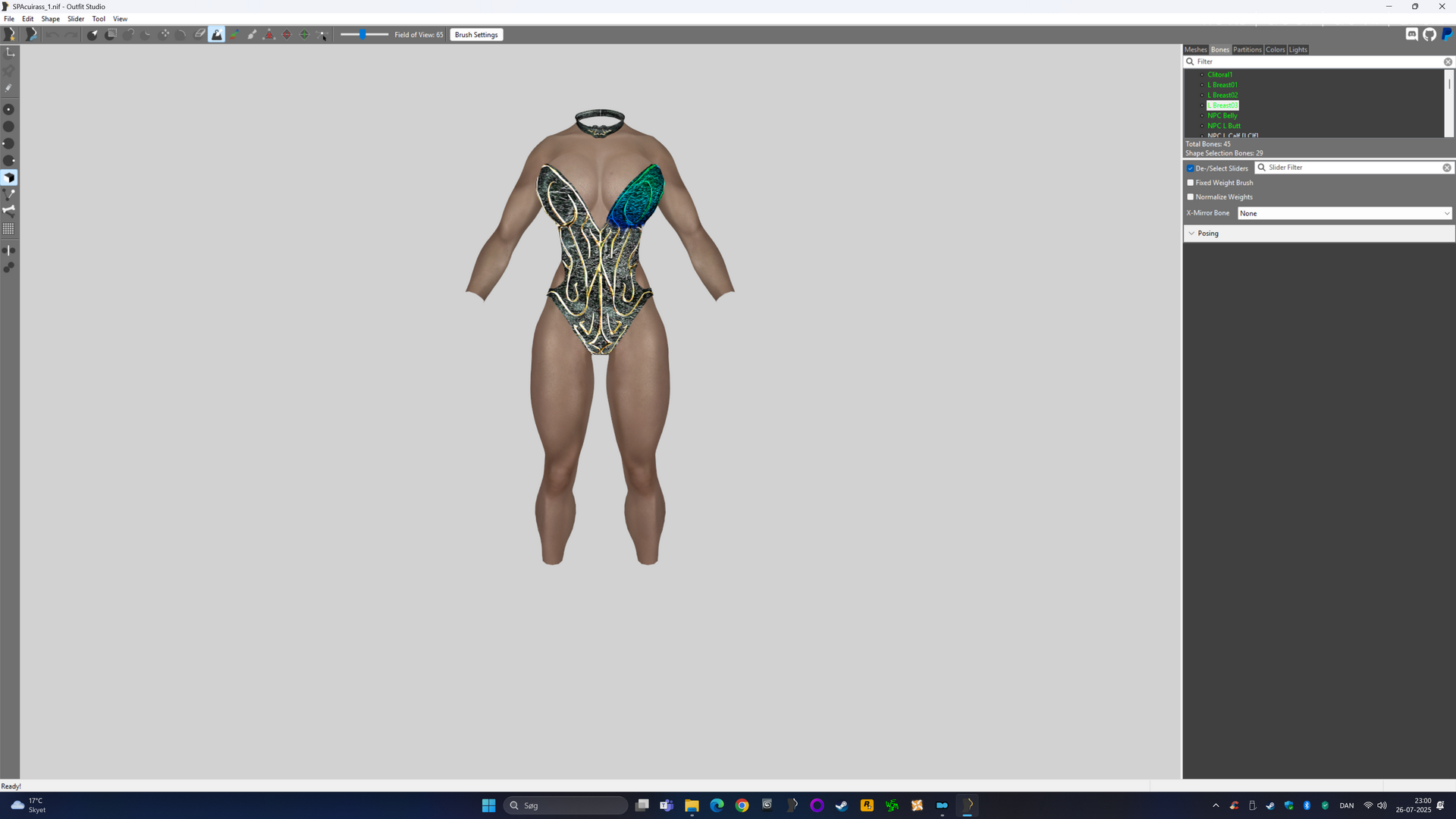Enable the Fixed Weight Brush checkbox
This screenshot has height=819, width=1456.
point(1191,183)
